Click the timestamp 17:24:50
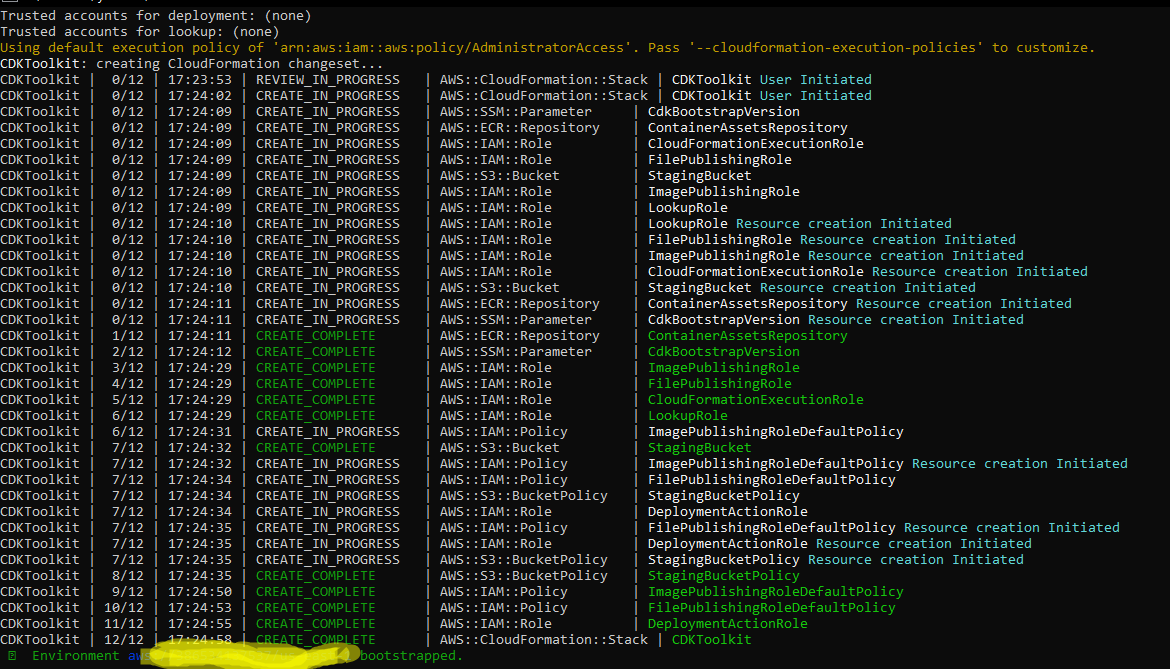 199,591
